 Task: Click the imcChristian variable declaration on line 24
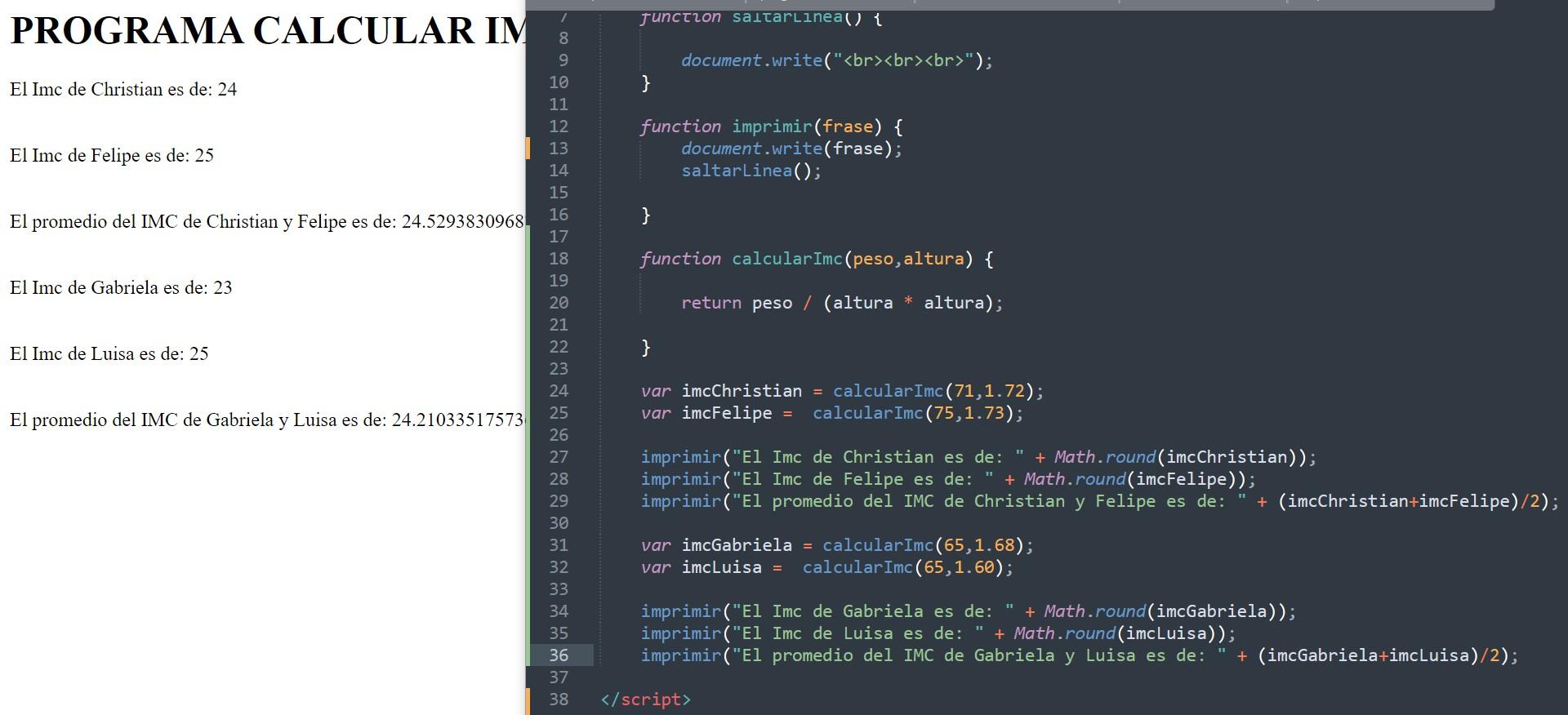[842, 391]
